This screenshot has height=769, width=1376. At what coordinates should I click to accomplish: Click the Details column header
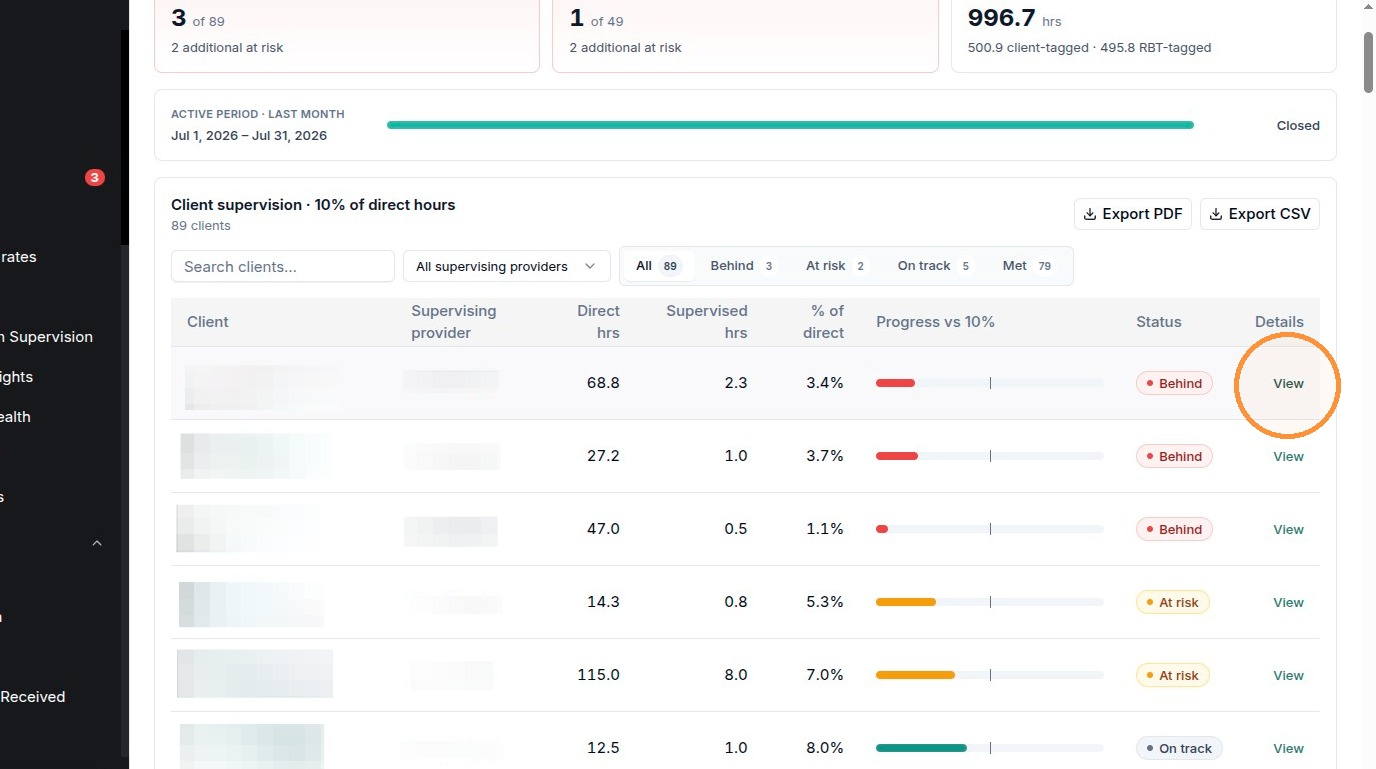tap(1279, 322)
